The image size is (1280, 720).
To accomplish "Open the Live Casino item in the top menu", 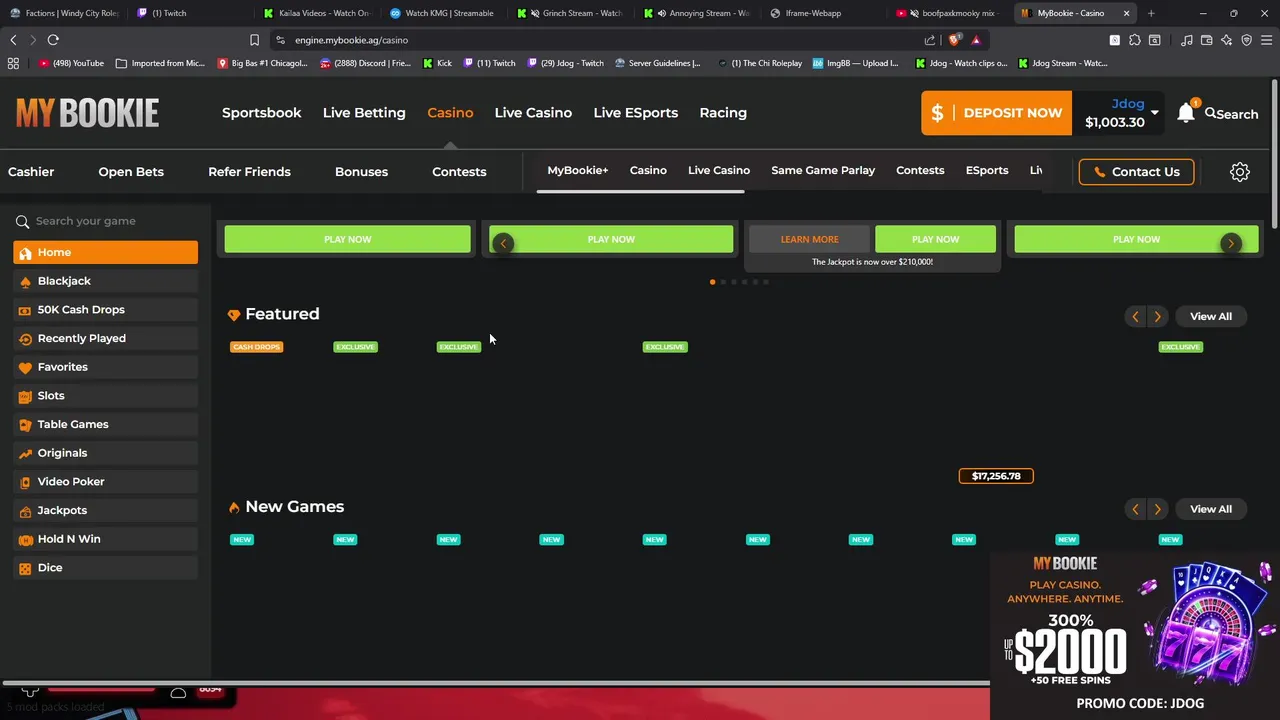I will pyautogui.click(x=533, y=113).
